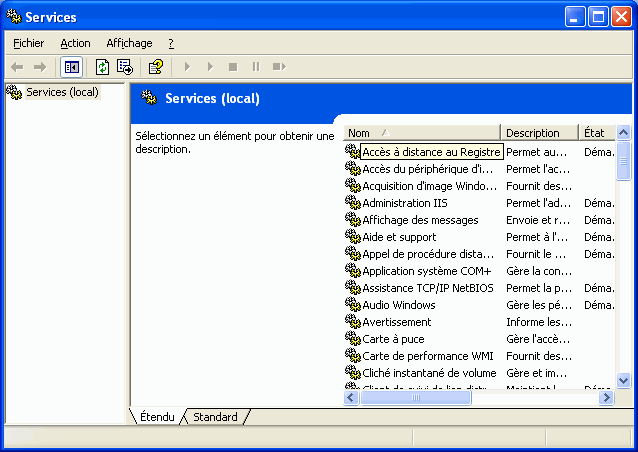Sort by the Nom column header
Viewport: 638px width, 452px height.
click(x=422, y=133)
